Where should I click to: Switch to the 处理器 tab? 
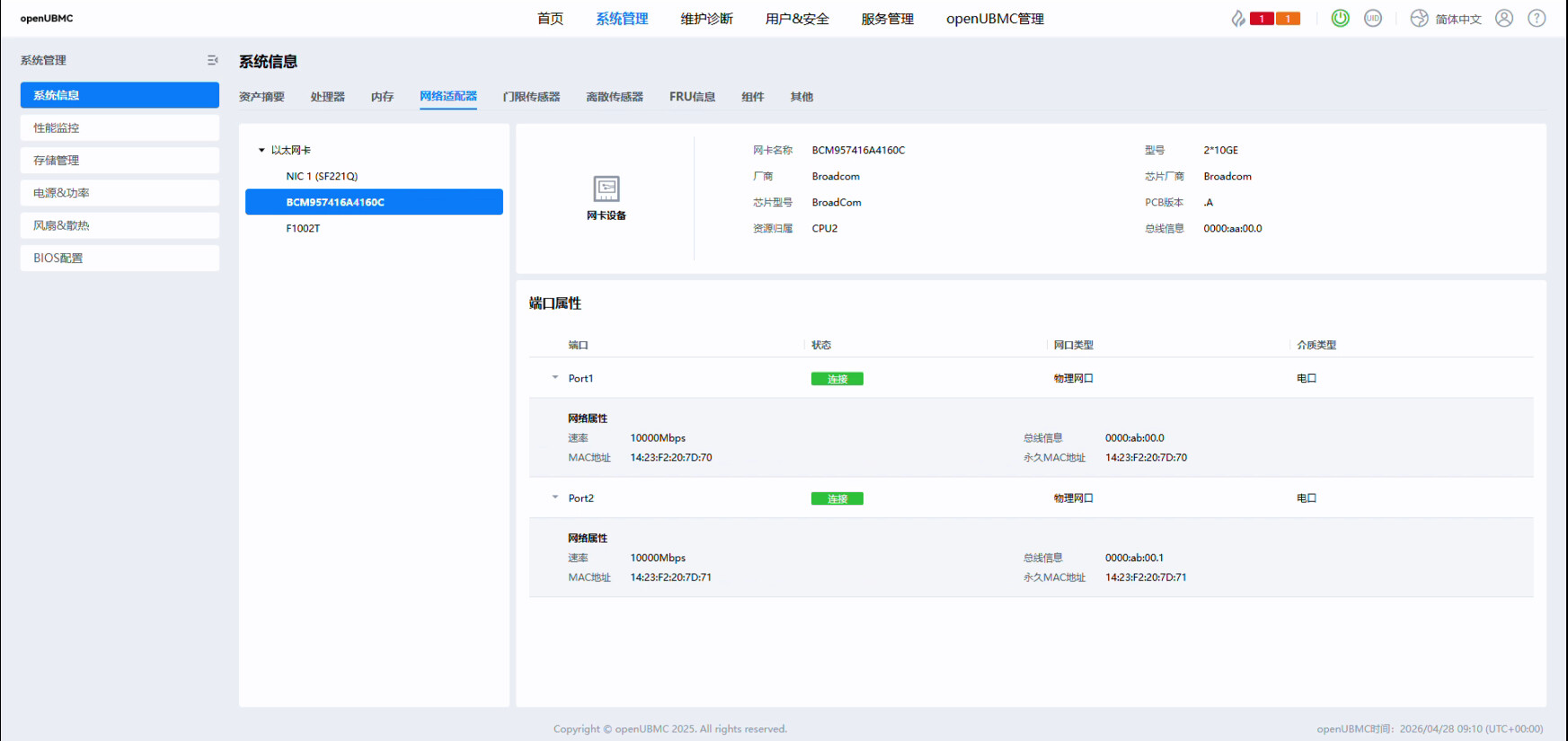click(327, 97)
